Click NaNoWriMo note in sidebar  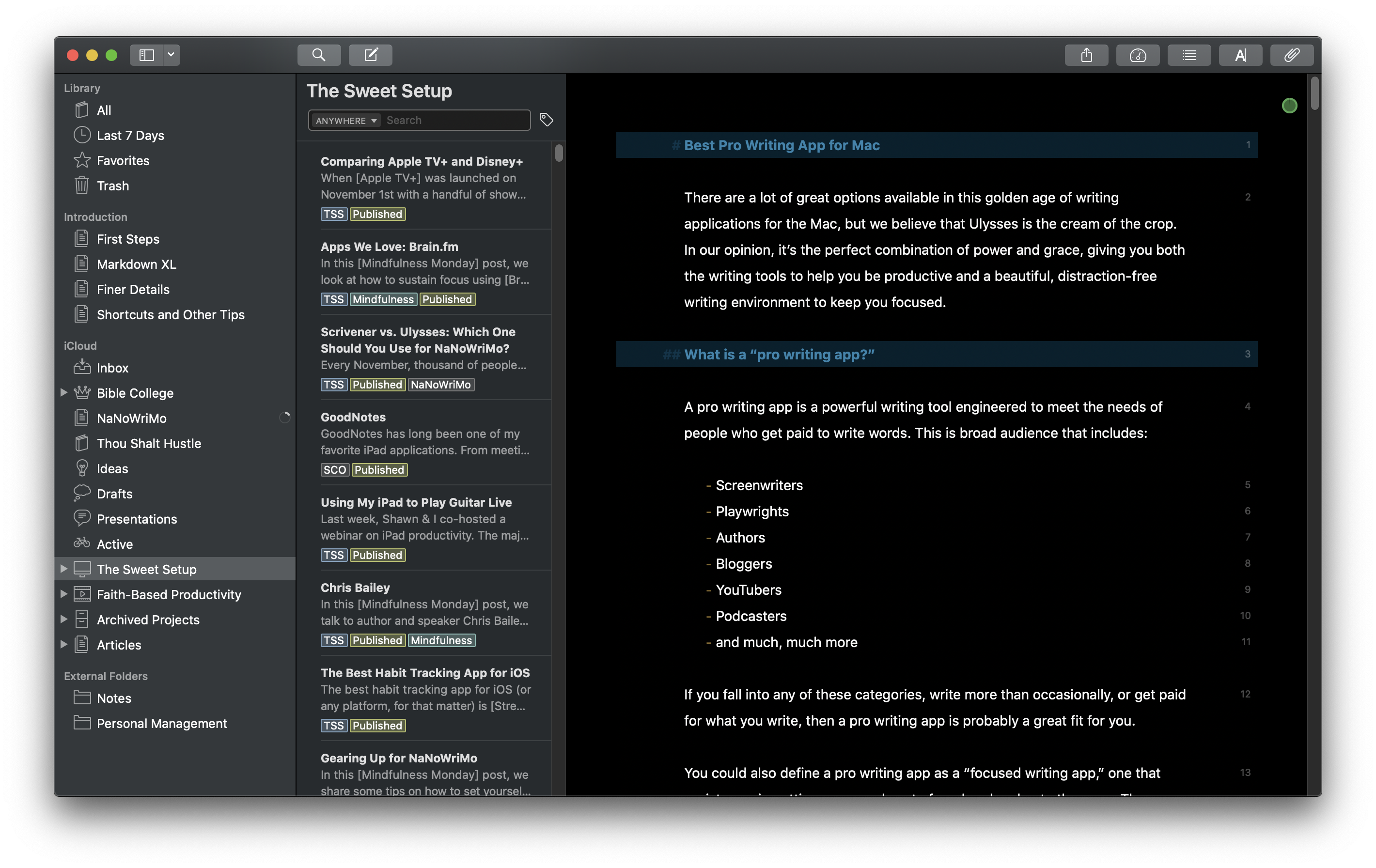pyautogui.click(x=132, y=418)
